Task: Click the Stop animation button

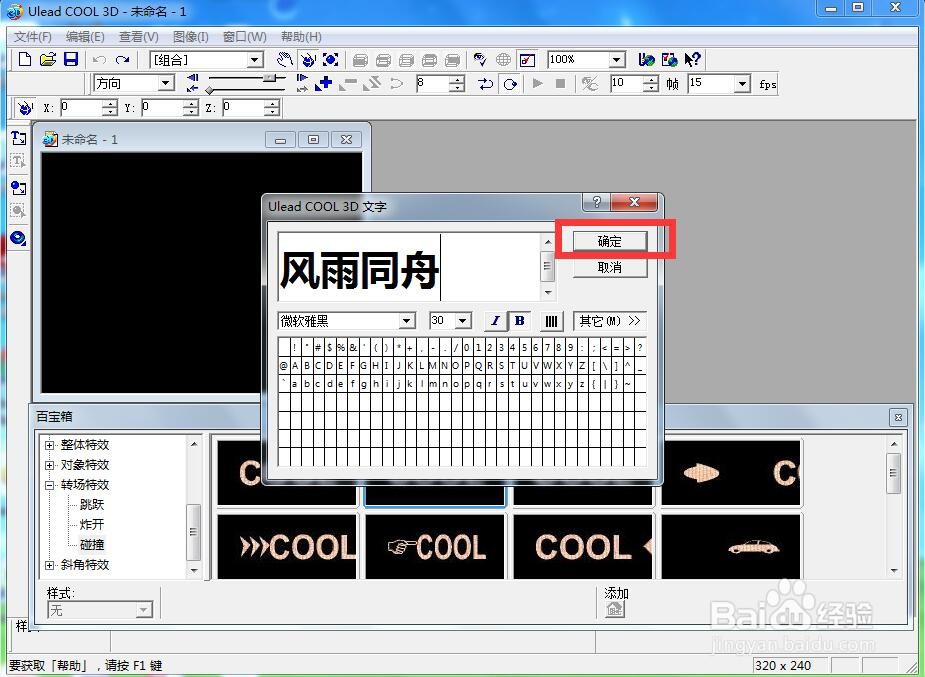Action: [x=560, y=84]
